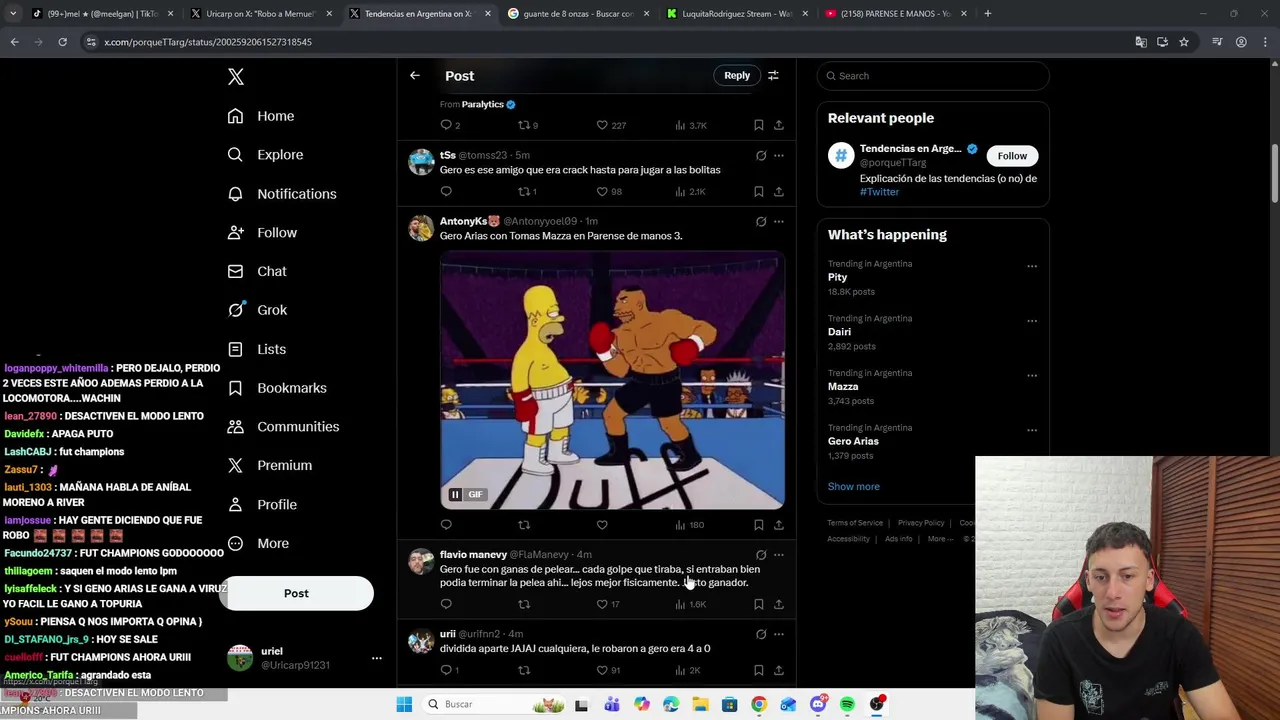This screenshot has width=1280, height=720.
Task: Open Terms of Service link
Action: coord(855,523)
